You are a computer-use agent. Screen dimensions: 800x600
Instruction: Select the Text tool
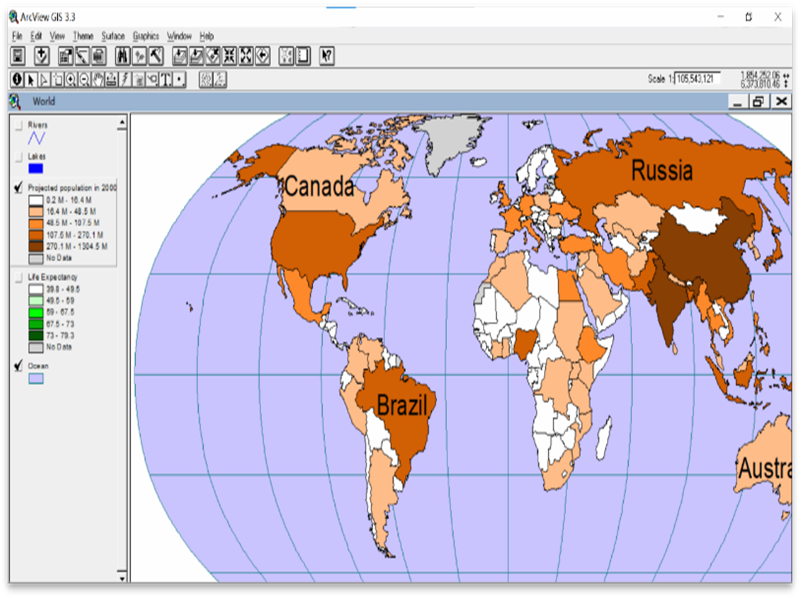coord(165,80)
